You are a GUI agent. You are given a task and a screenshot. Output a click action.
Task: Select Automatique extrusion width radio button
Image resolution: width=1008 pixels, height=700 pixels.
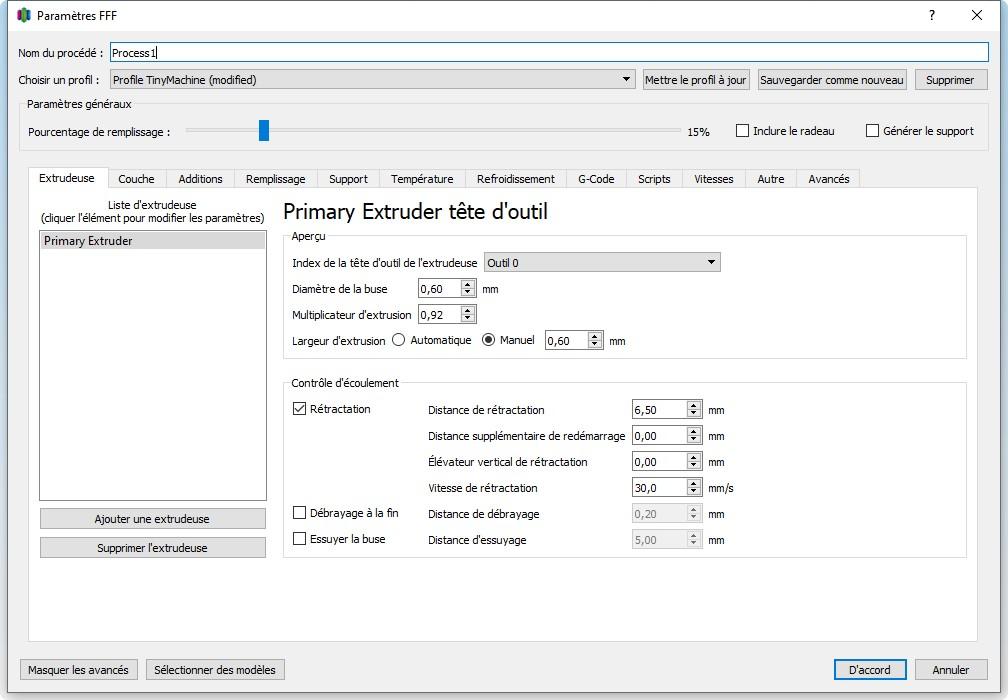coord(399,340)
